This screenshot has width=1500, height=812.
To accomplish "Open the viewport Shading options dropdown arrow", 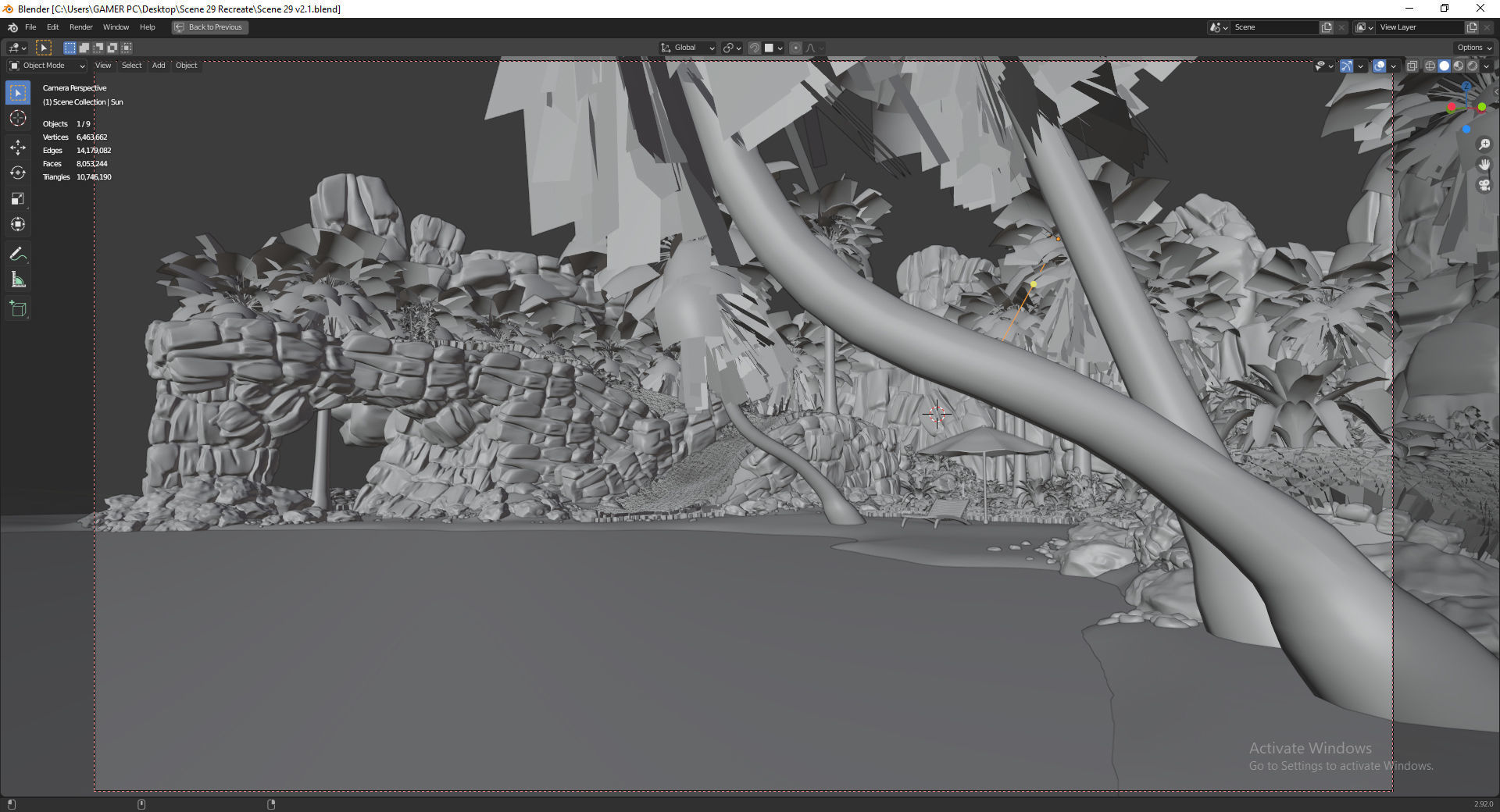I will [1487, 66].
